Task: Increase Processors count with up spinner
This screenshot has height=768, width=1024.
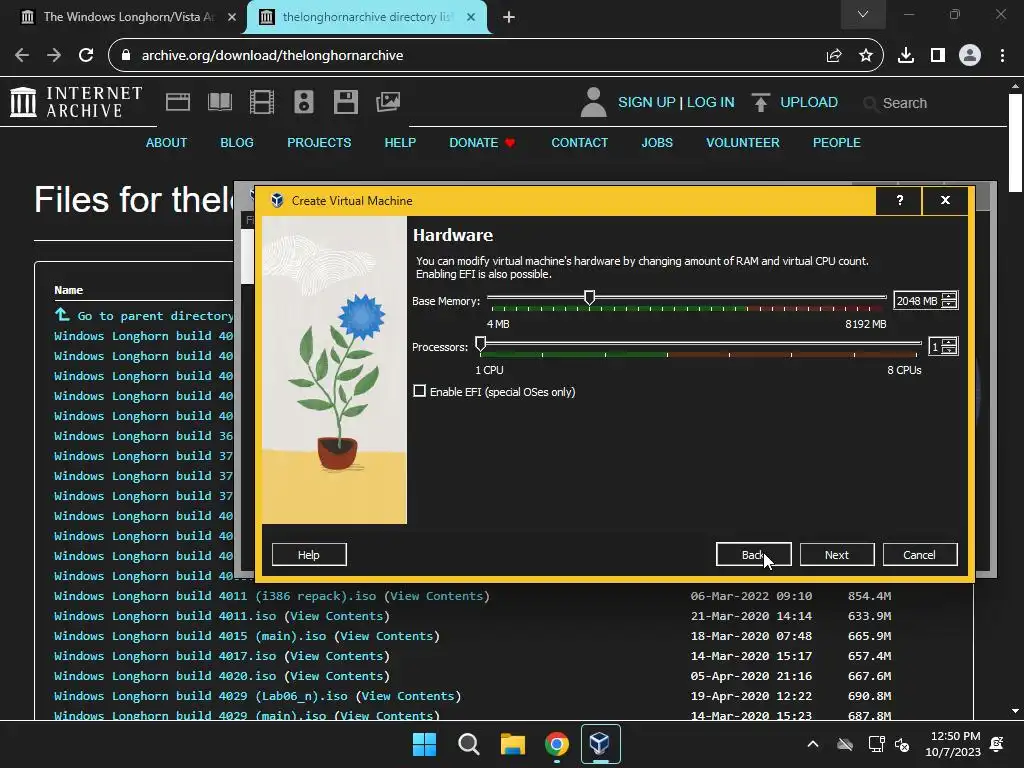Action: [x=950, y=342]
